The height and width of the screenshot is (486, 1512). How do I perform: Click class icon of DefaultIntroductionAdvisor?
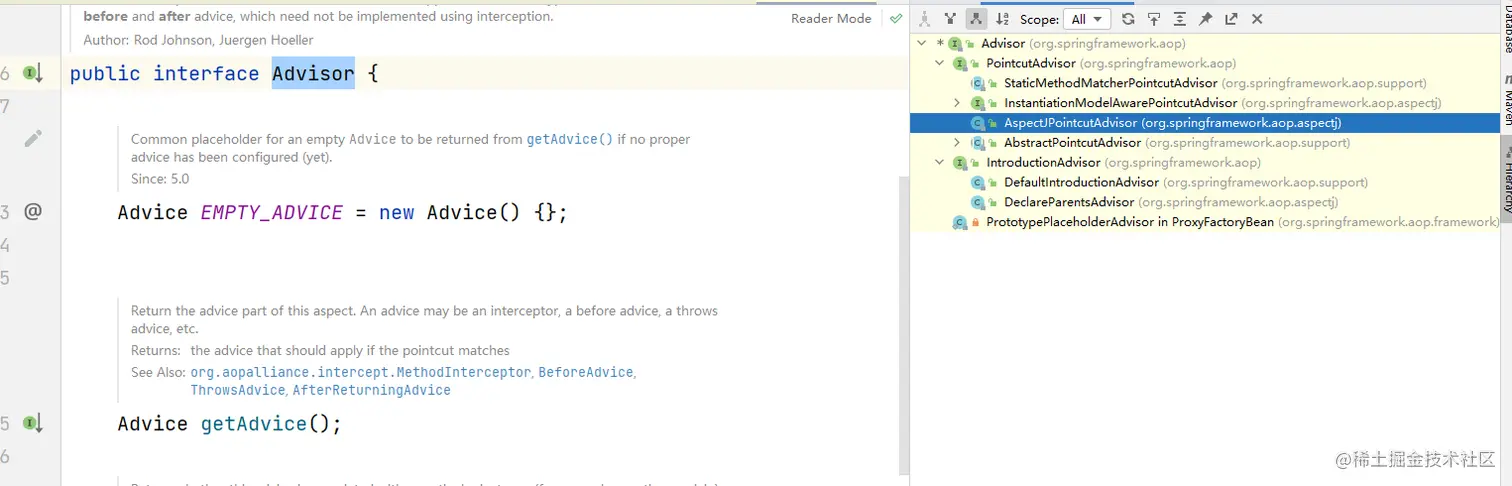[x=978, y=182]
